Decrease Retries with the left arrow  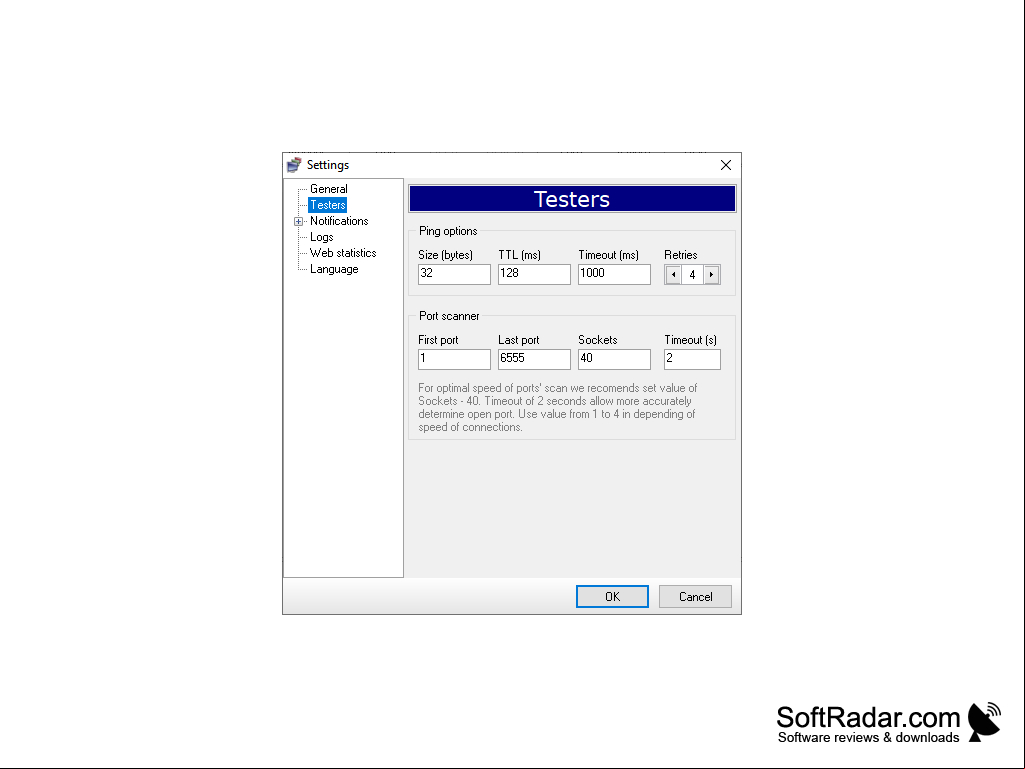[x=673, y=275]
